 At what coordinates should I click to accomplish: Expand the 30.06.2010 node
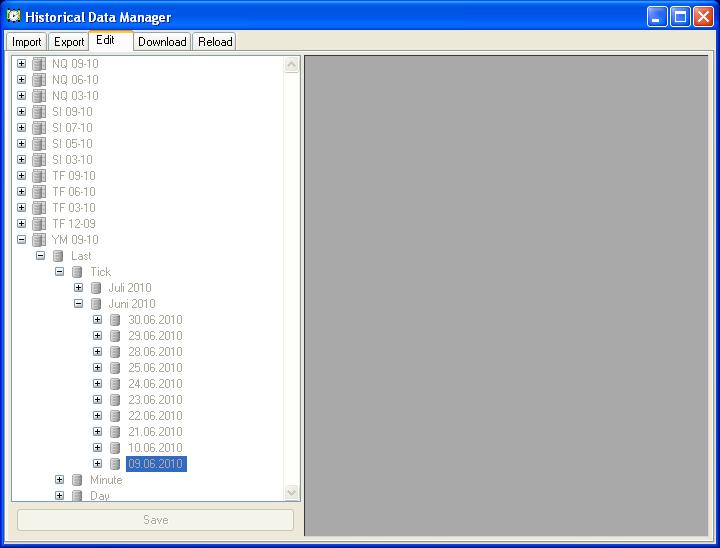pos(97,319)
